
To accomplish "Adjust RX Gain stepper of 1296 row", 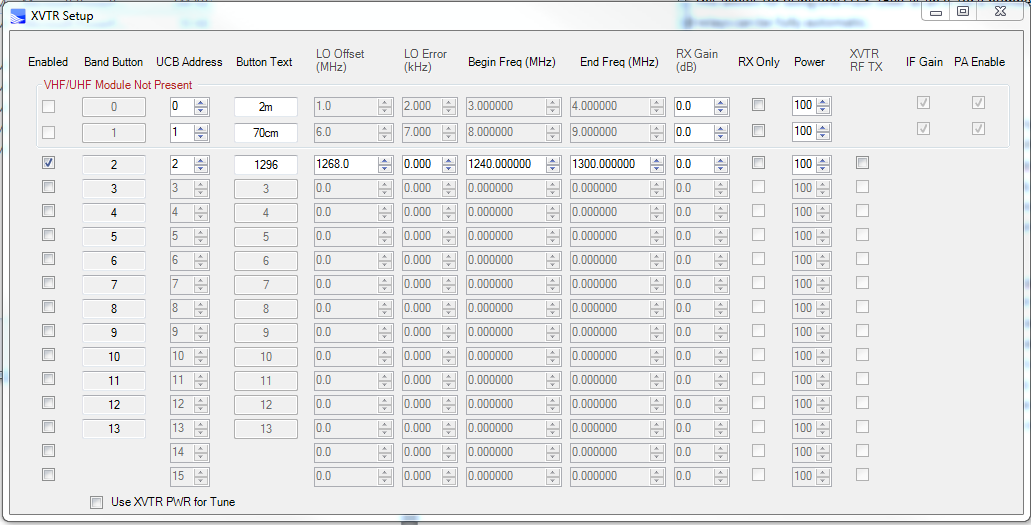I will coord(721,164).
